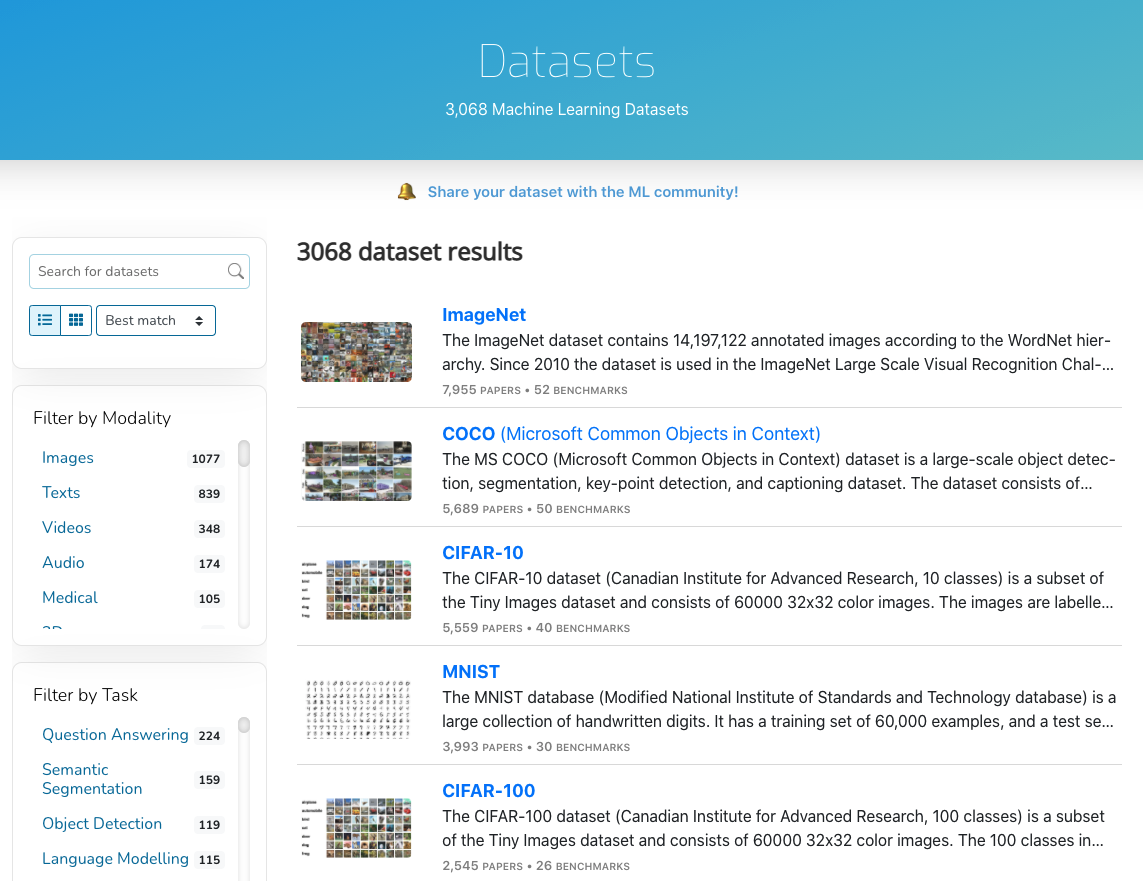The height and width of the screenshot is (881, 1143).
Task: Click the COCO thumbnail image
Action: pos(356,471)
